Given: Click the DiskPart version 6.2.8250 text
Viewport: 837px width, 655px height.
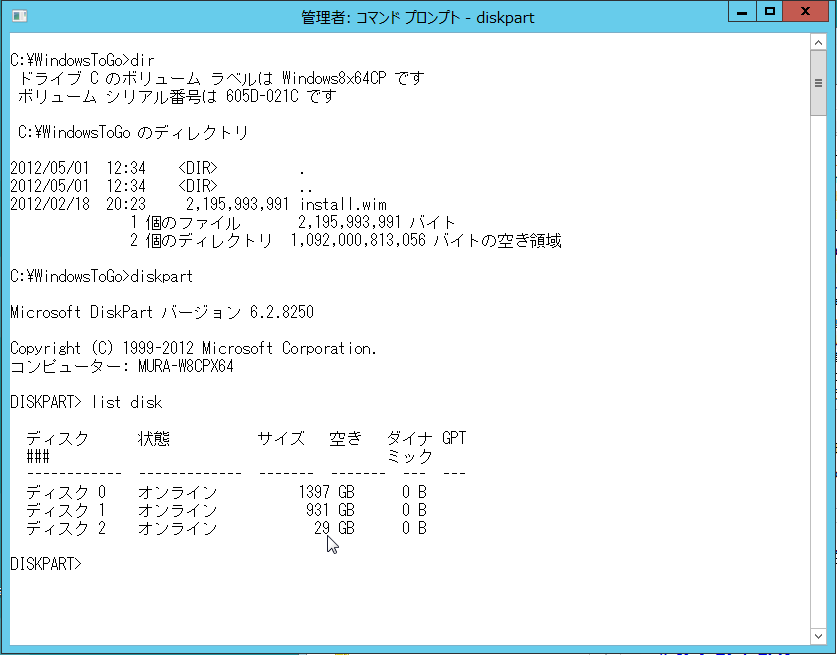Looking at the screenshot, I should (282, 312).
